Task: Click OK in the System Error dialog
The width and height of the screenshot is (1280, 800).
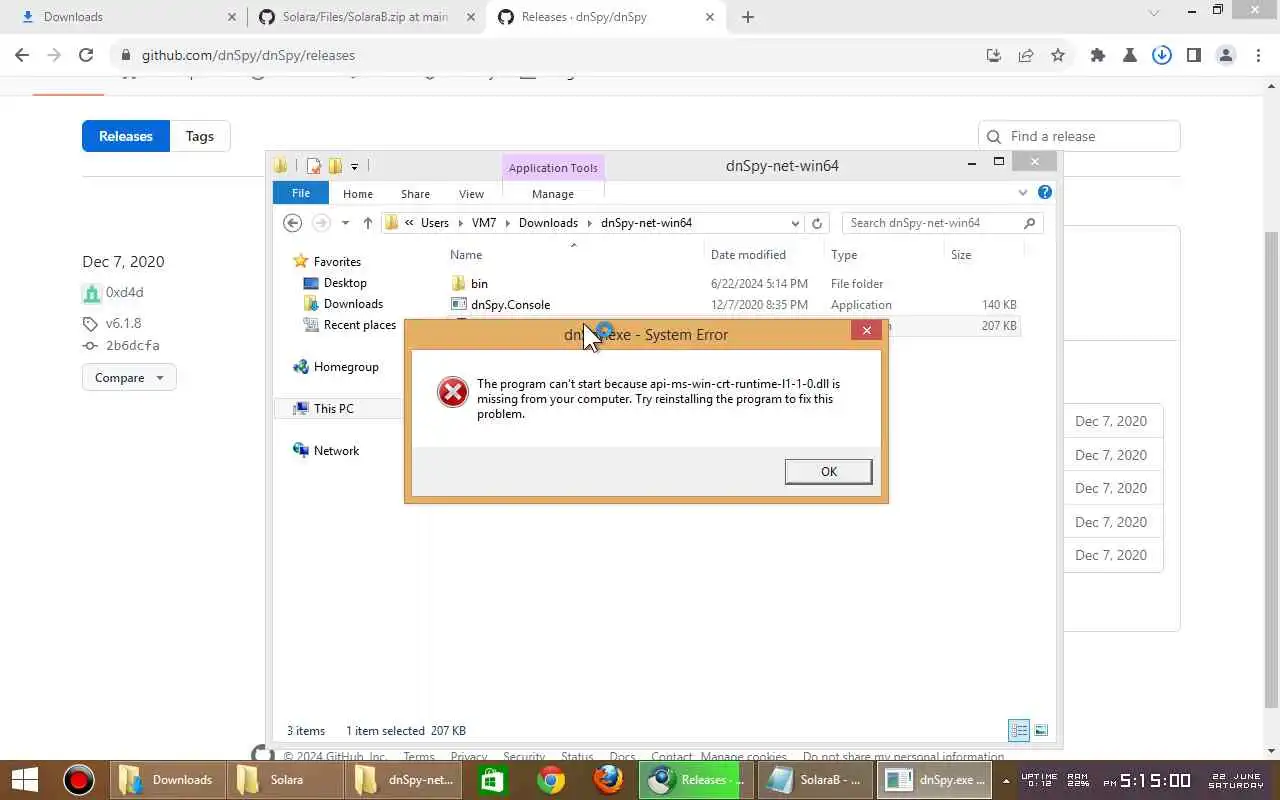Action: coord(828,472)
